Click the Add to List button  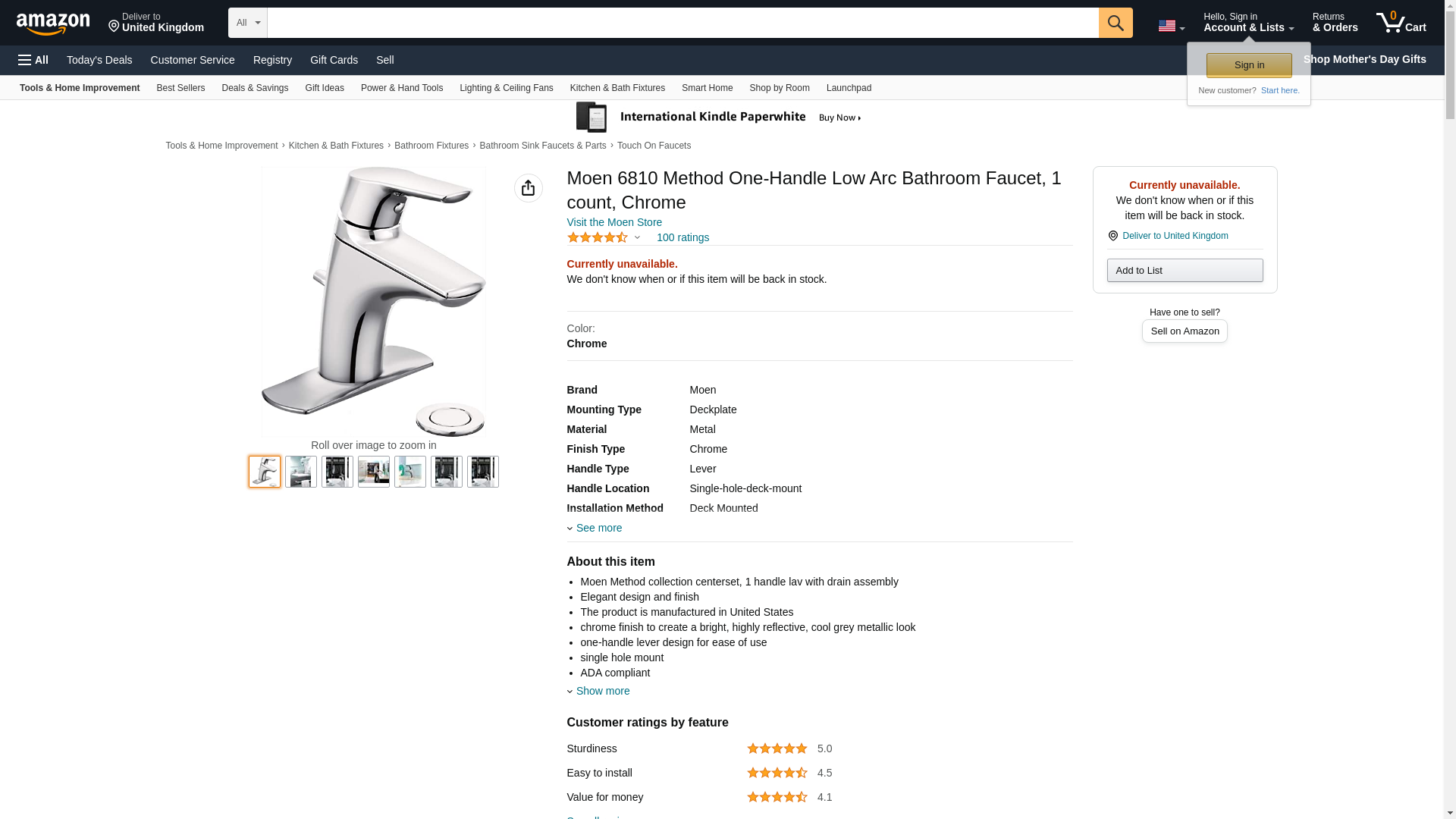1184,271
